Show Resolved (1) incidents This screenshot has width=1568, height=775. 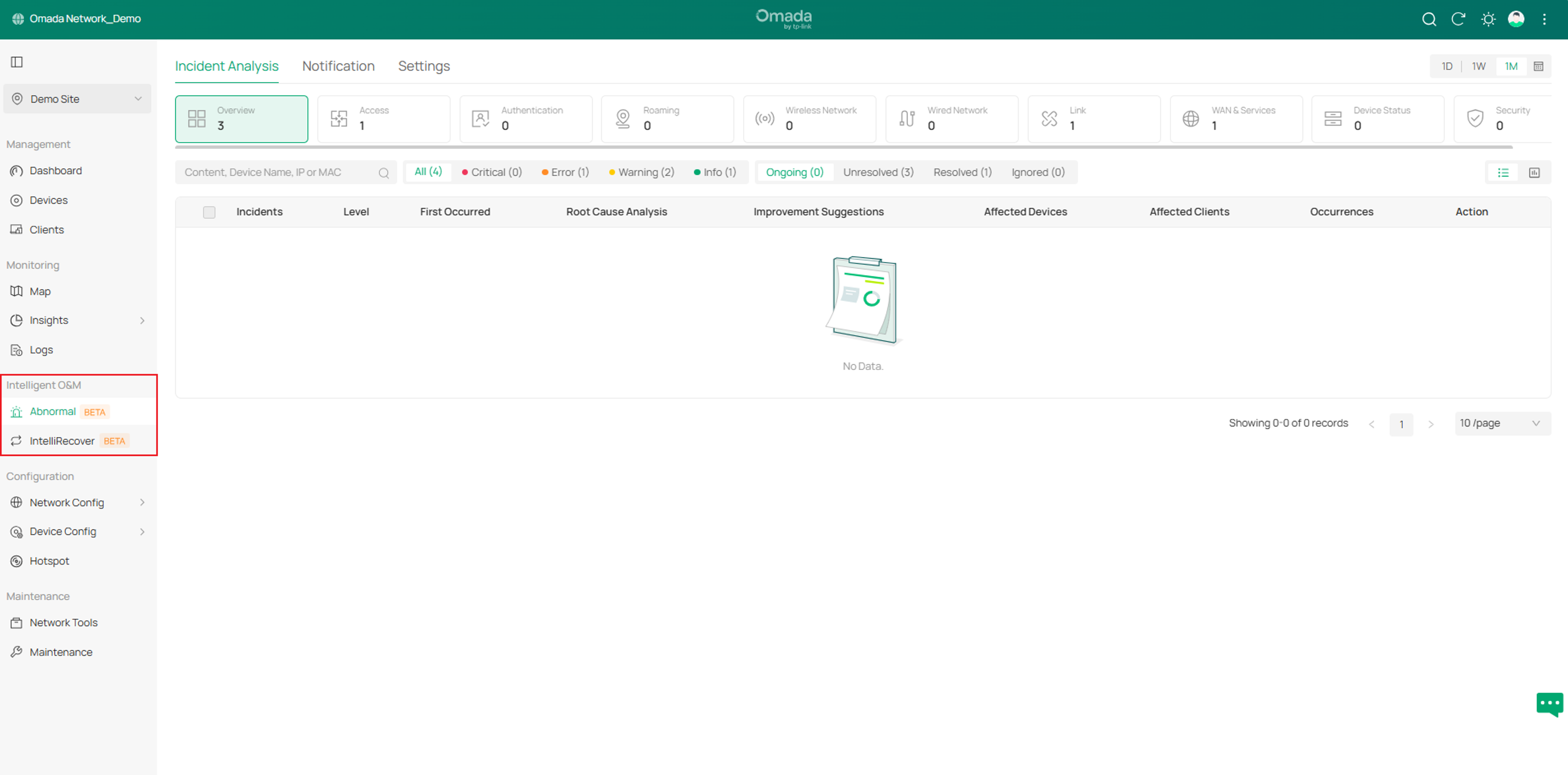point(962,172)
